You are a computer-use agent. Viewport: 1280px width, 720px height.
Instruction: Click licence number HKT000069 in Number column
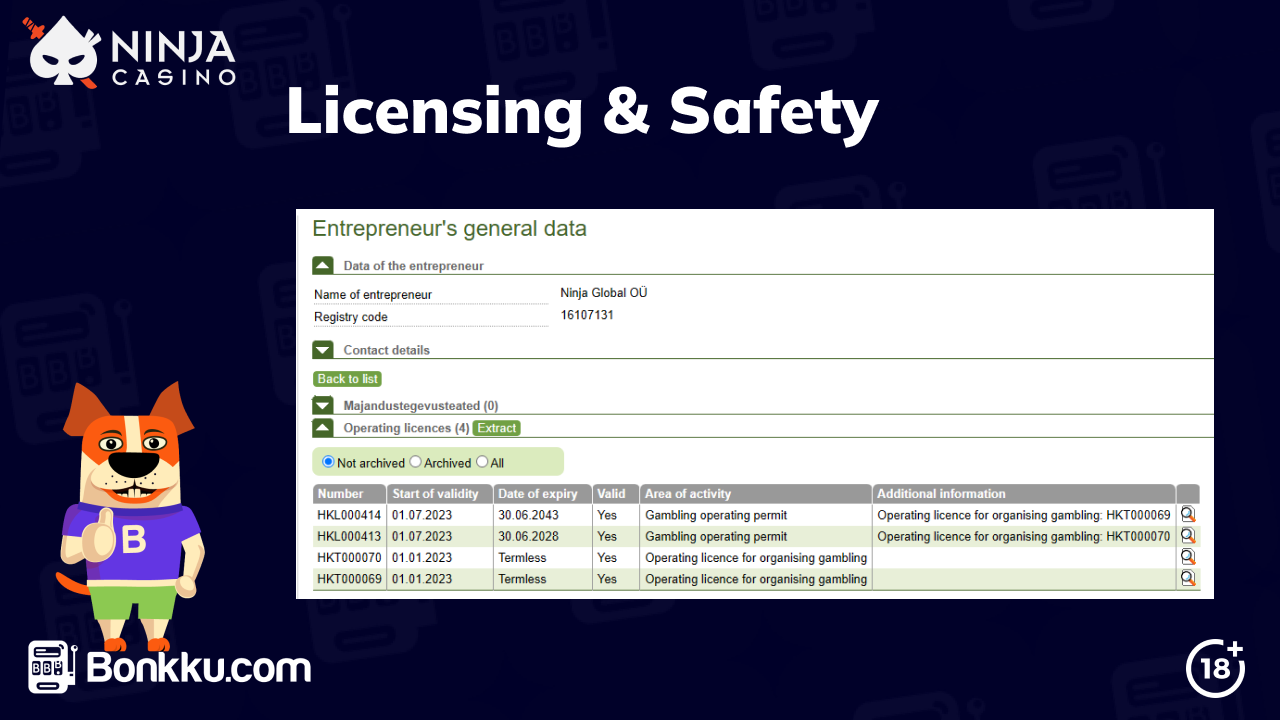pos(349,579)
